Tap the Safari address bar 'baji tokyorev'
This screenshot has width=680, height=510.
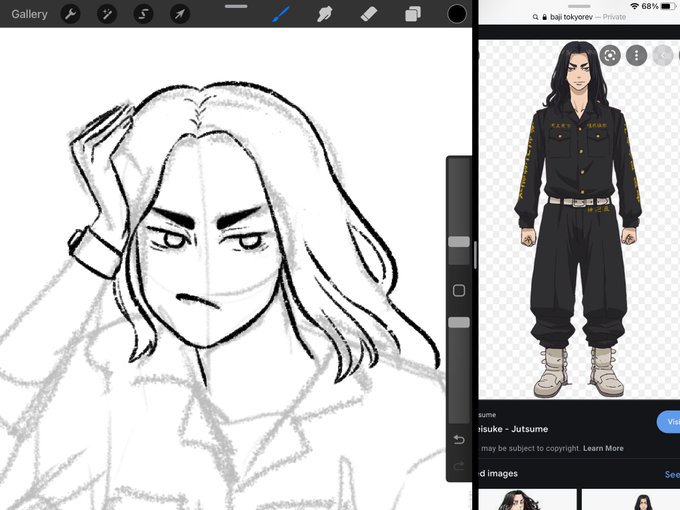click(x=579, y=17)
